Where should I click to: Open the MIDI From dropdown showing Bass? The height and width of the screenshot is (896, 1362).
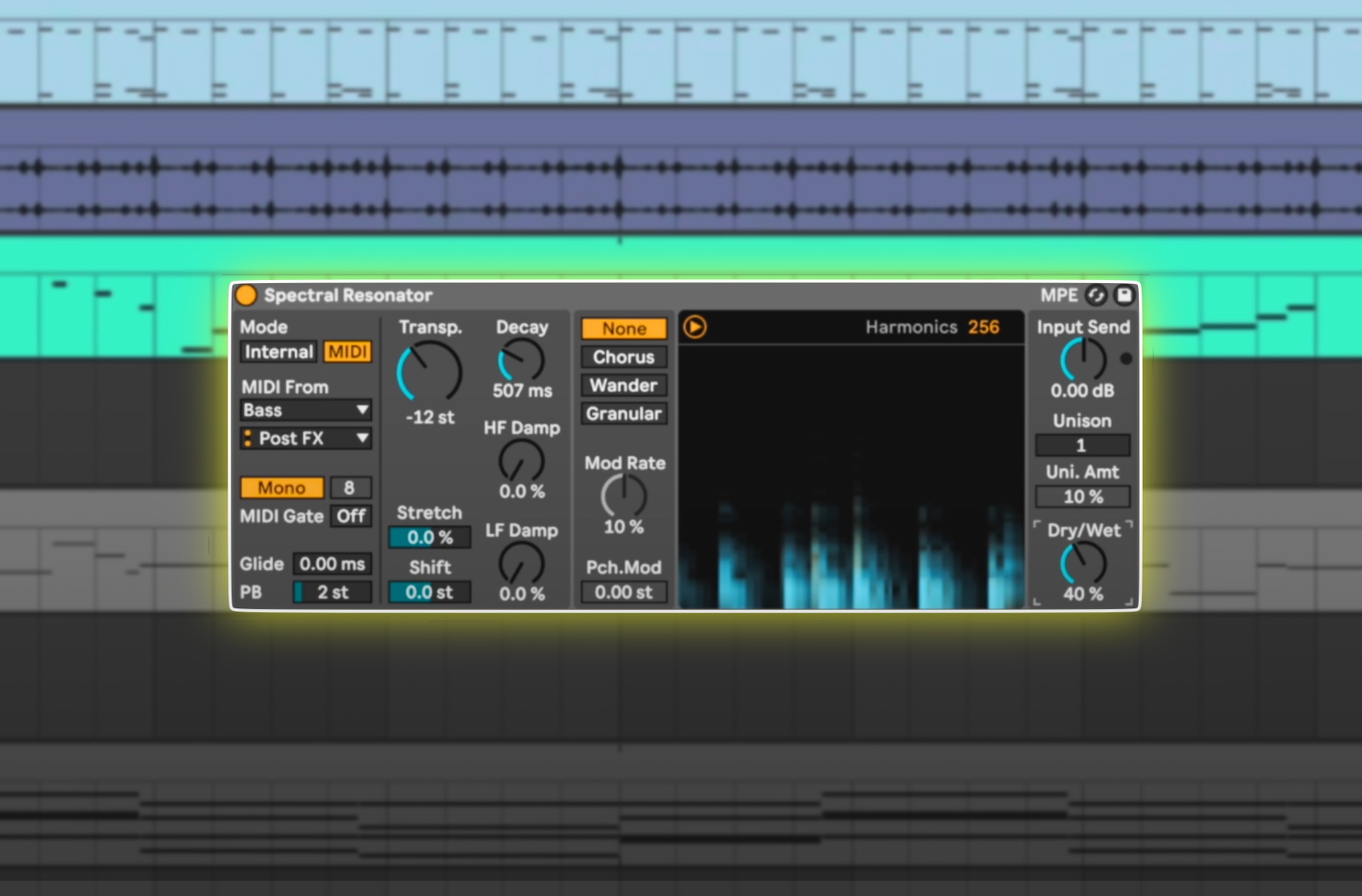click(305, 410)
